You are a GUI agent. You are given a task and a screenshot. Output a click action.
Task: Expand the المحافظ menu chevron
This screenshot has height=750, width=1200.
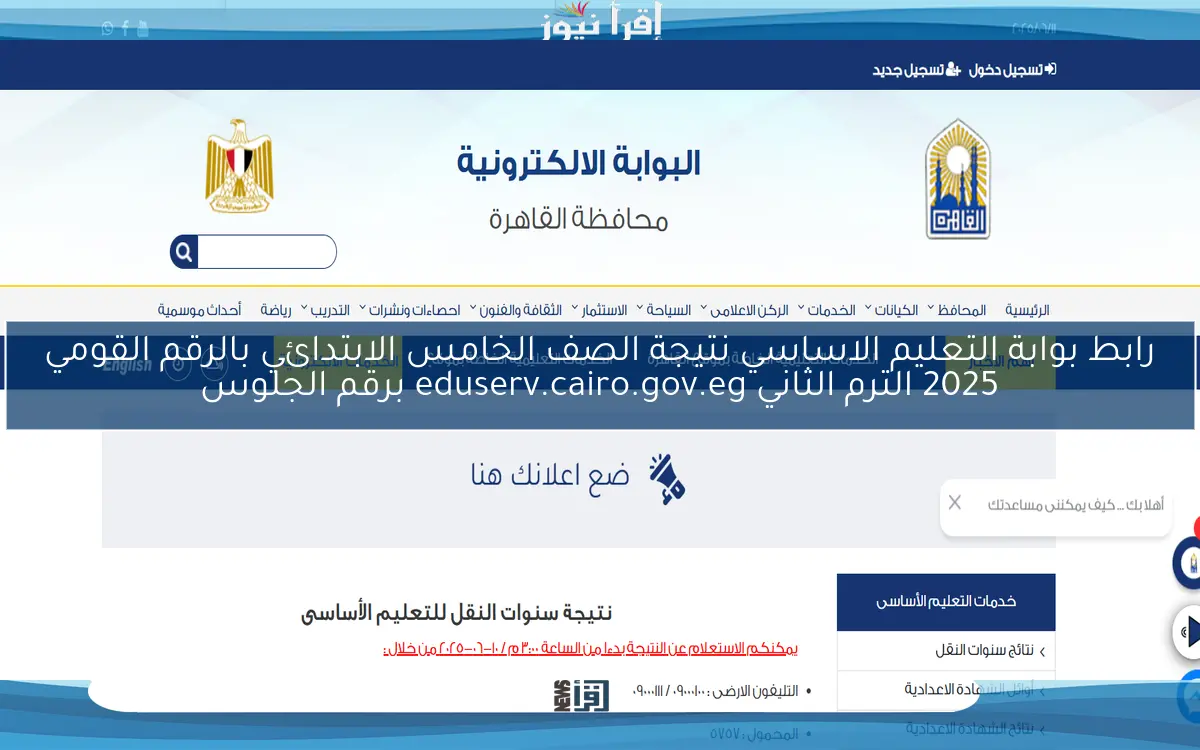point(931,308)
